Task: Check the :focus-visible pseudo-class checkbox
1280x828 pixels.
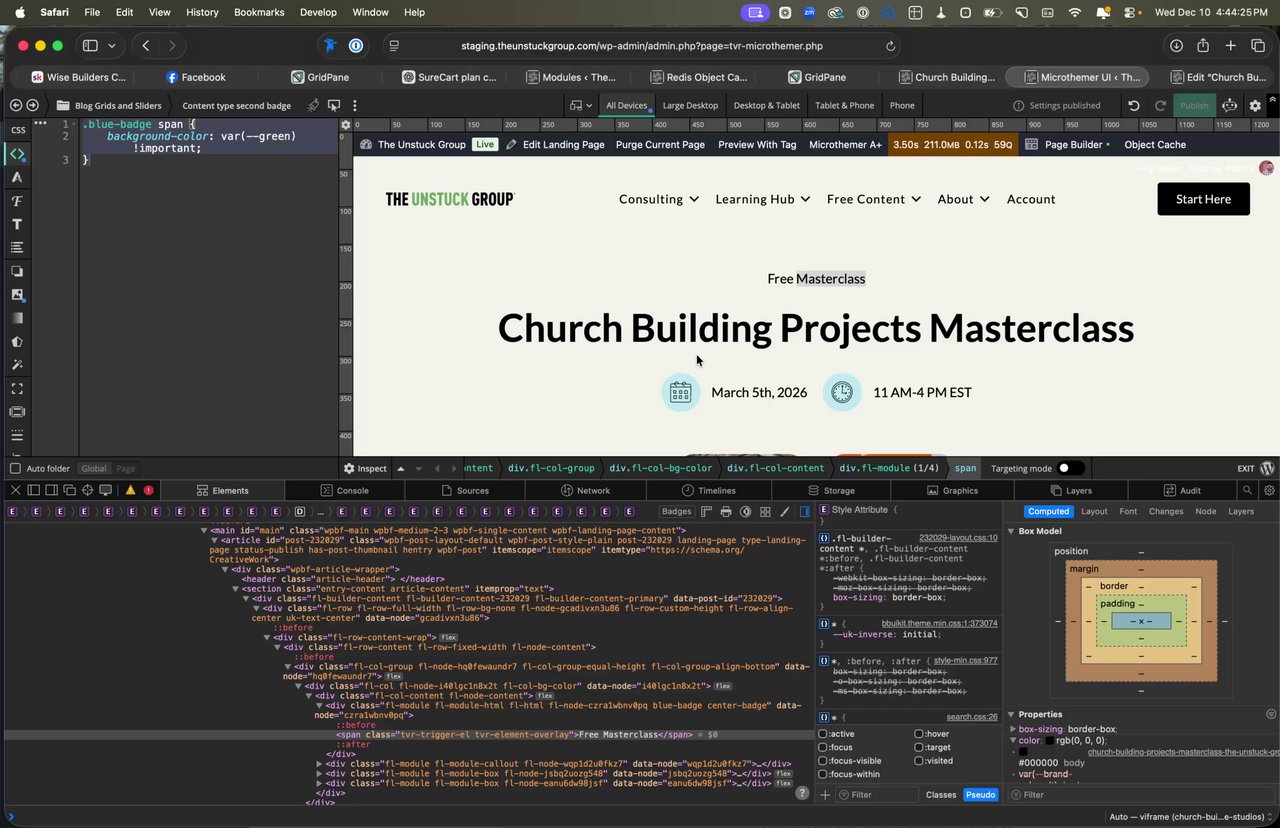Action: tap(824, 761)
